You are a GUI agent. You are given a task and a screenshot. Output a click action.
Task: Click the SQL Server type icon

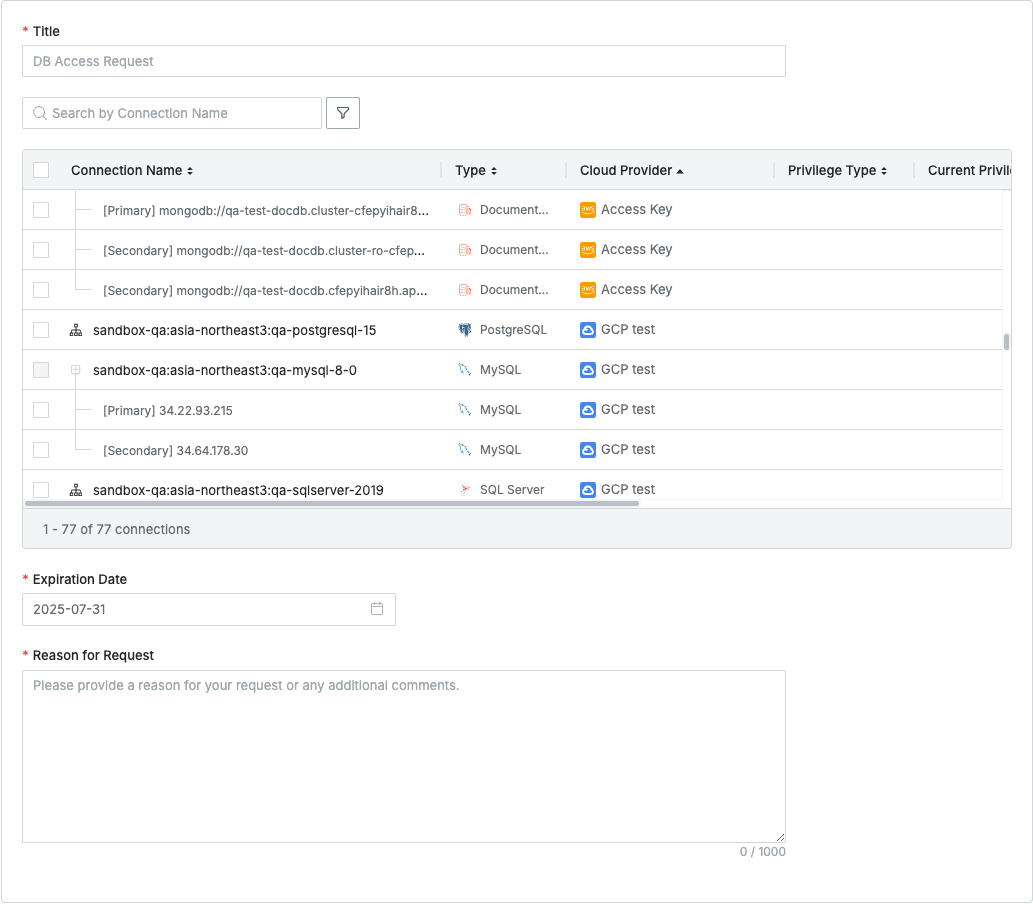click(x=464, y=490)
